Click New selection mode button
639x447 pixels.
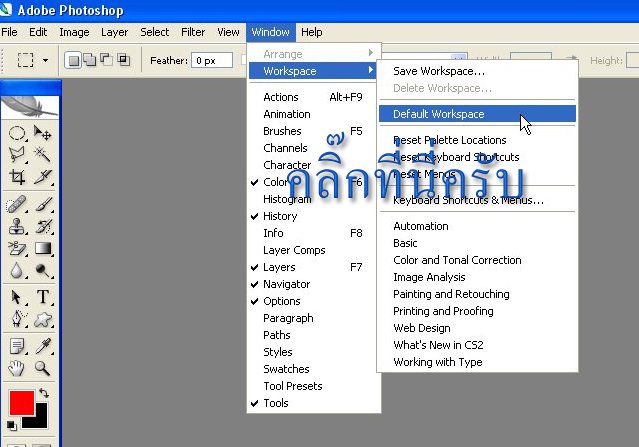73,60
